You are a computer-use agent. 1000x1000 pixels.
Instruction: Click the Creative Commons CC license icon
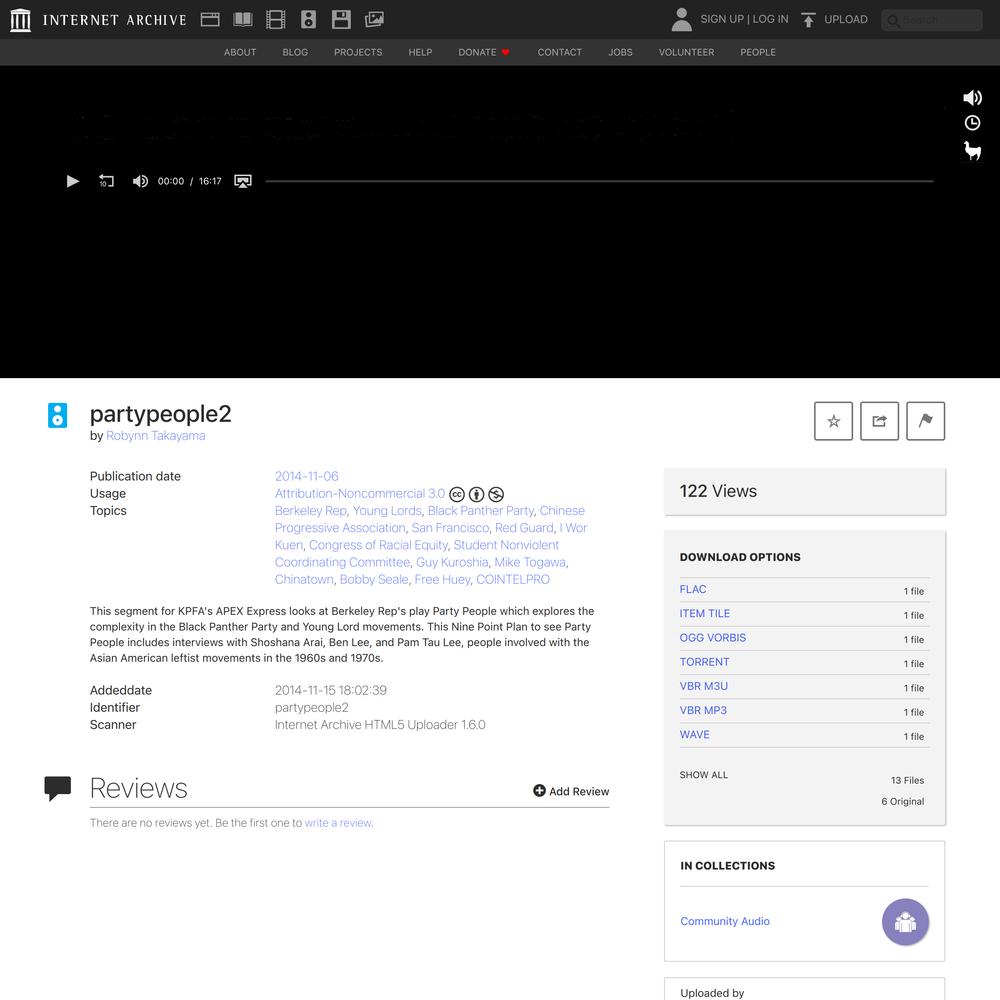[457, 494]
